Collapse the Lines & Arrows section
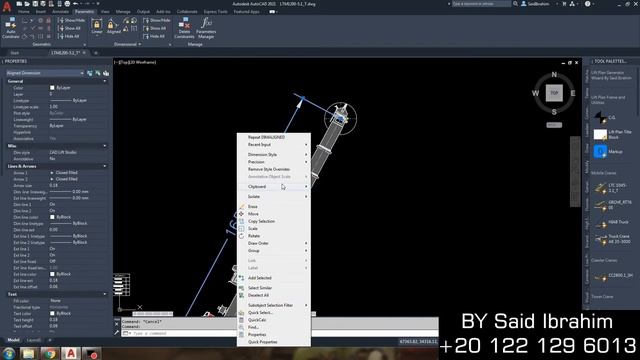 click(x=105, y=167)
